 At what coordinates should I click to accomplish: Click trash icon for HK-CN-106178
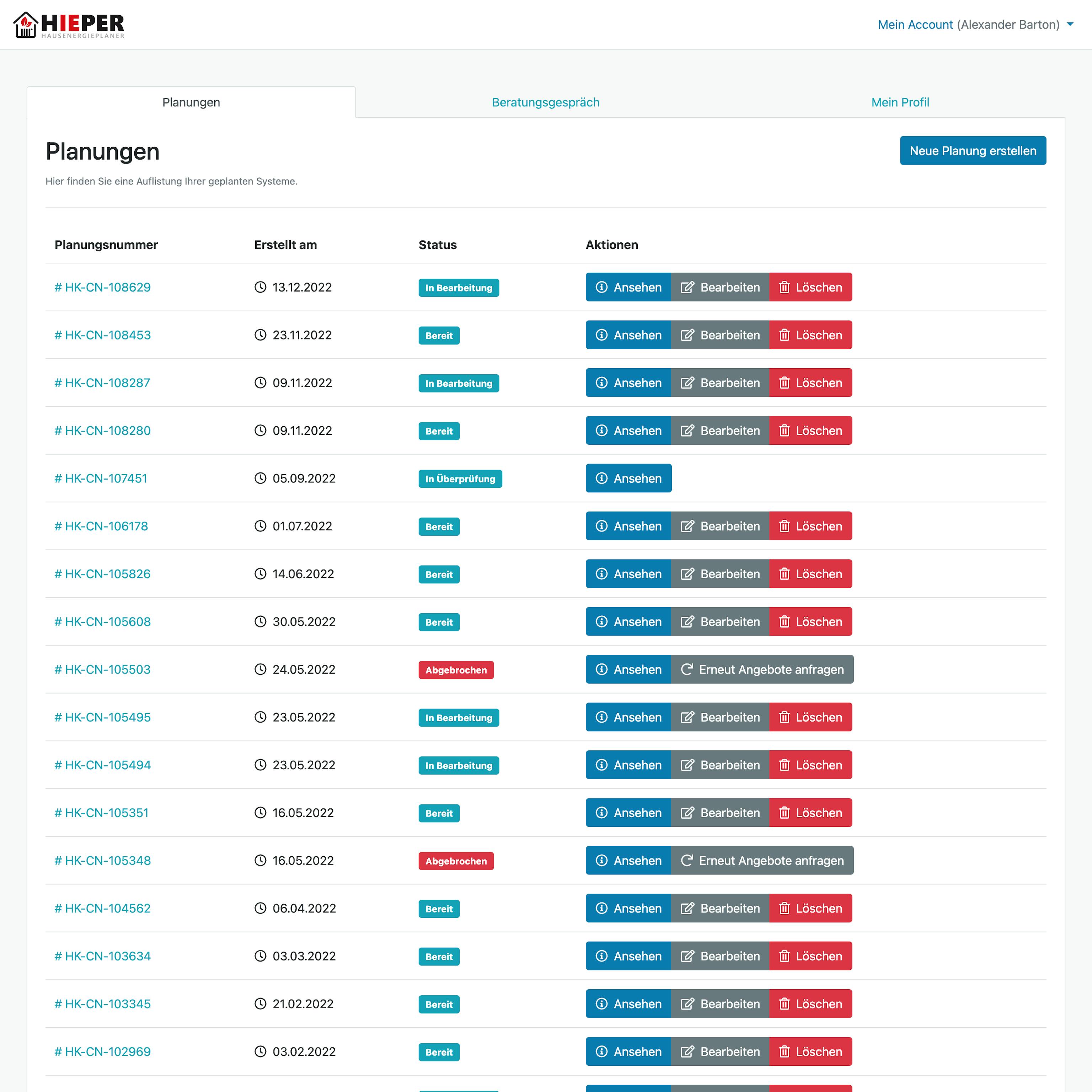click(784, 526)
